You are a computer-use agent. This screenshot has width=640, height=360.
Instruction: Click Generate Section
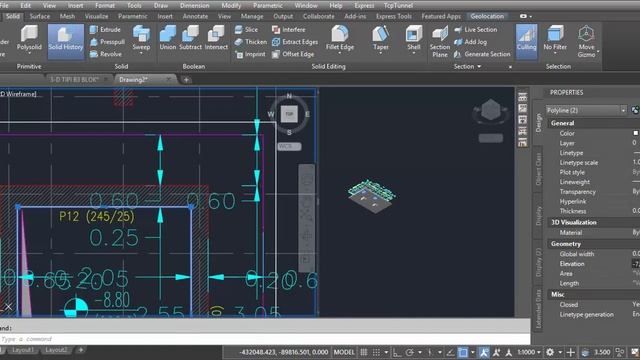(482, 54)
